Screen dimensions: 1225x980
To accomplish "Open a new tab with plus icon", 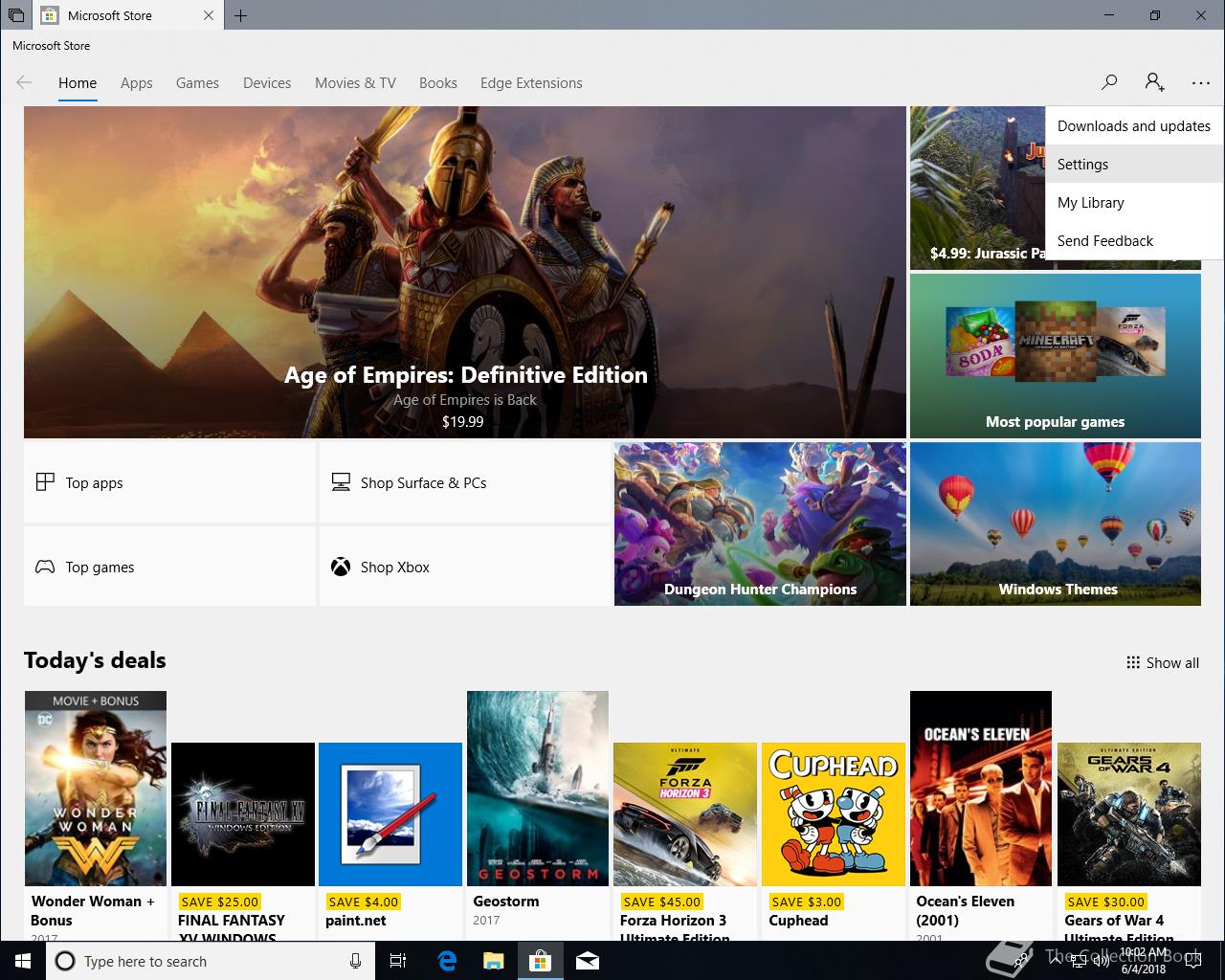I will 241,15.
